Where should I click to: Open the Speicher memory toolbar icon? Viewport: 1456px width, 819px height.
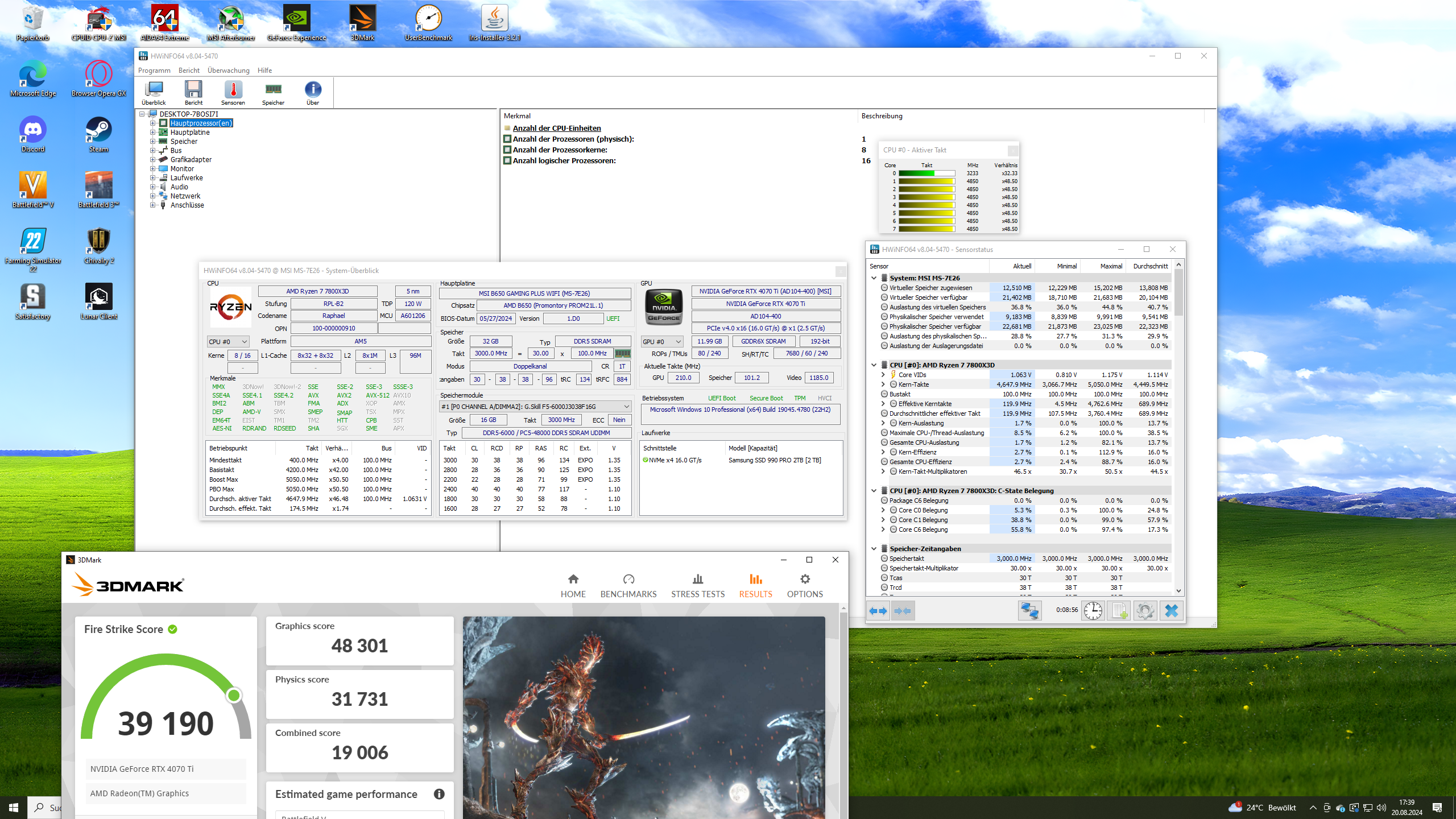point(273,92)
